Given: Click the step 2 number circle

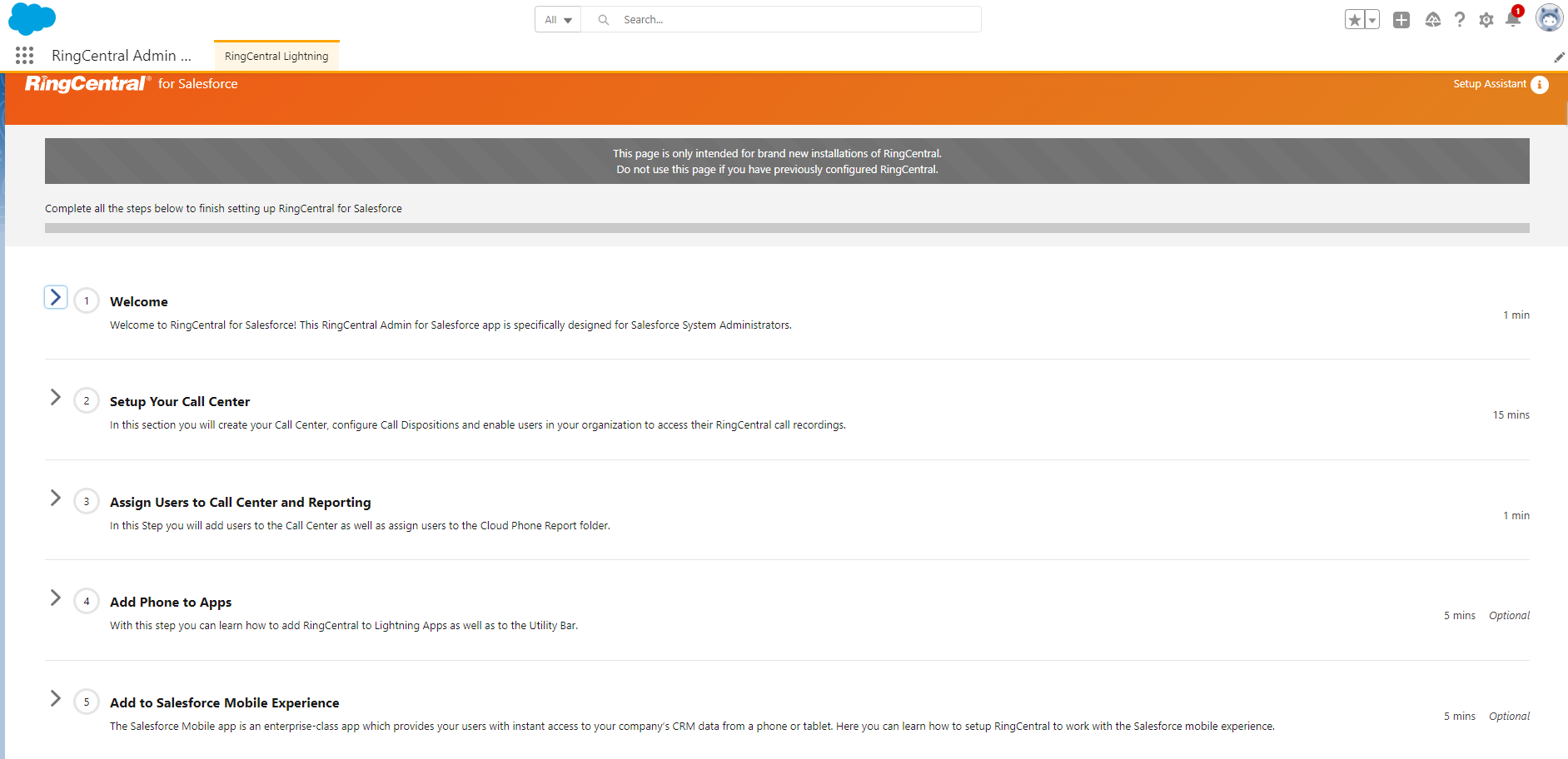Looking at the screenshot, I should (87, 400).
